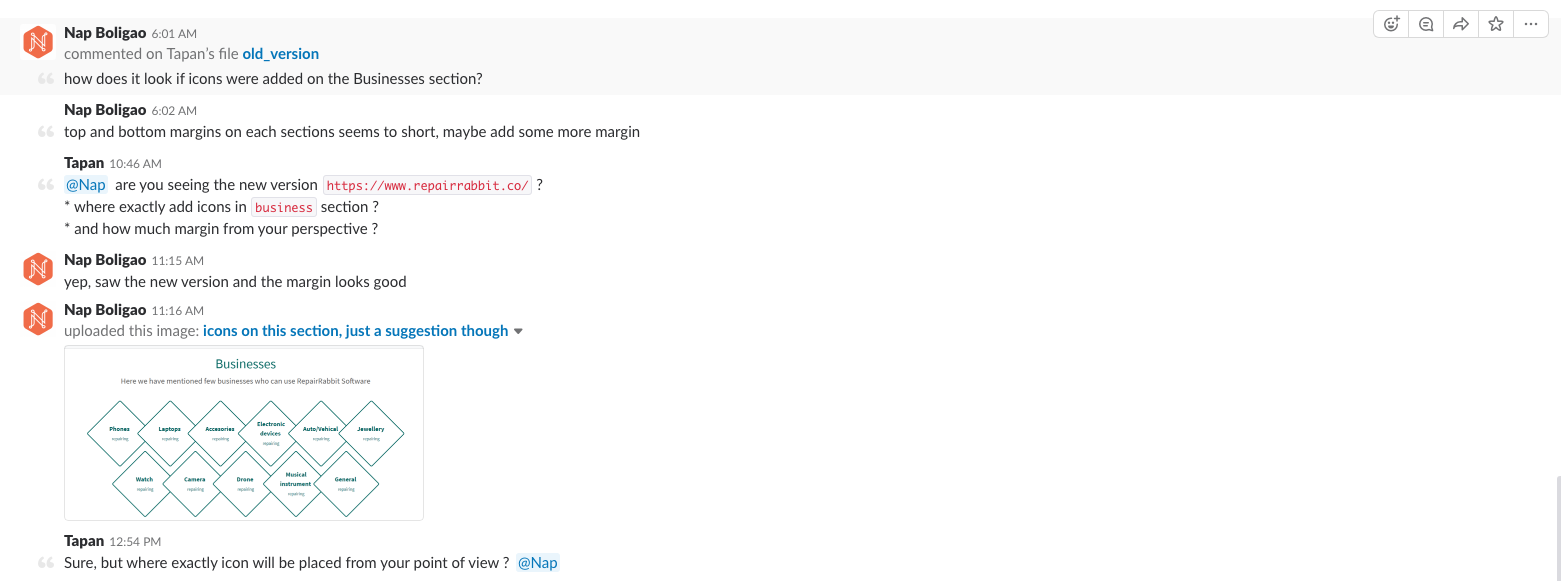Click the message list scrollbar
This screenshot has width=1561, height=581.
pos(1556,526)
